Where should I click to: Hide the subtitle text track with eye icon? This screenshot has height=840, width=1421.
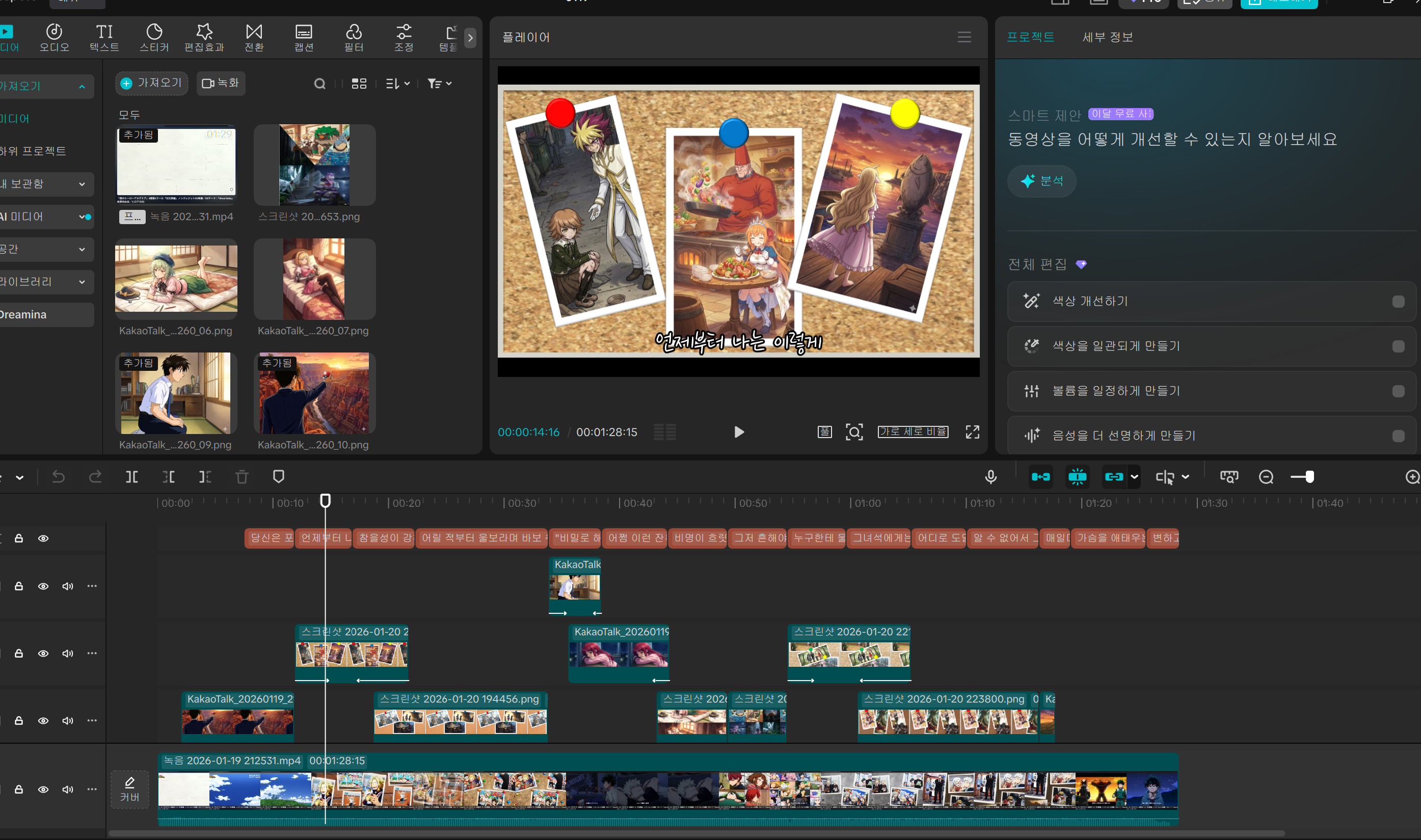tap(43, 538)
